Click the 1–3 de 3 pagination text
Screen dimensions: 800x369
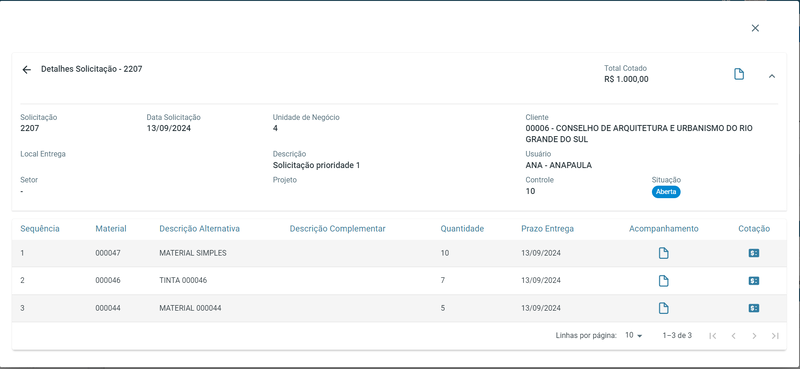pos(677,335)
